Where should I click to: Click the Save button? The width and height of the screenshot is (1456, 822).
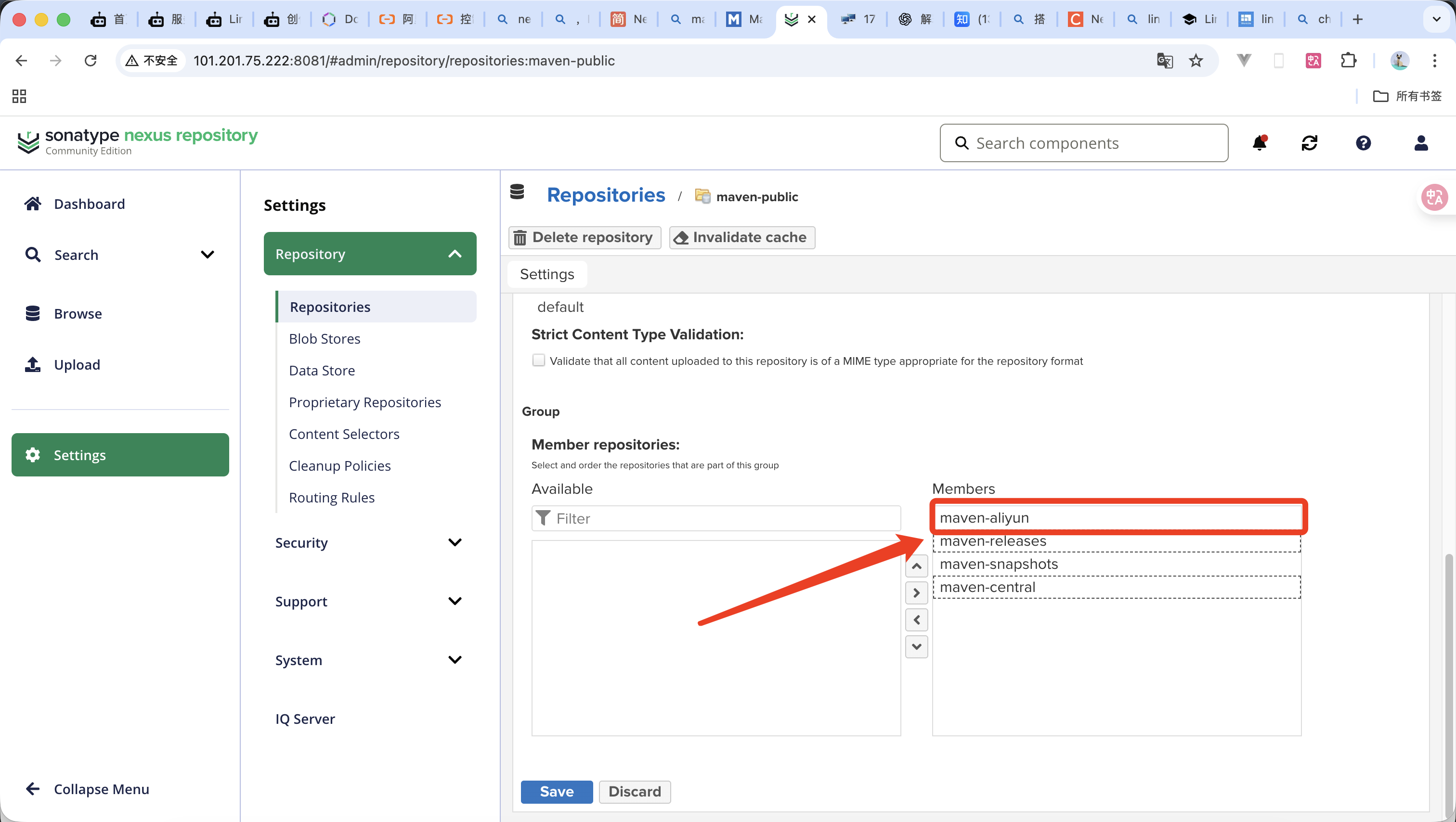click(x=556, y=792)
